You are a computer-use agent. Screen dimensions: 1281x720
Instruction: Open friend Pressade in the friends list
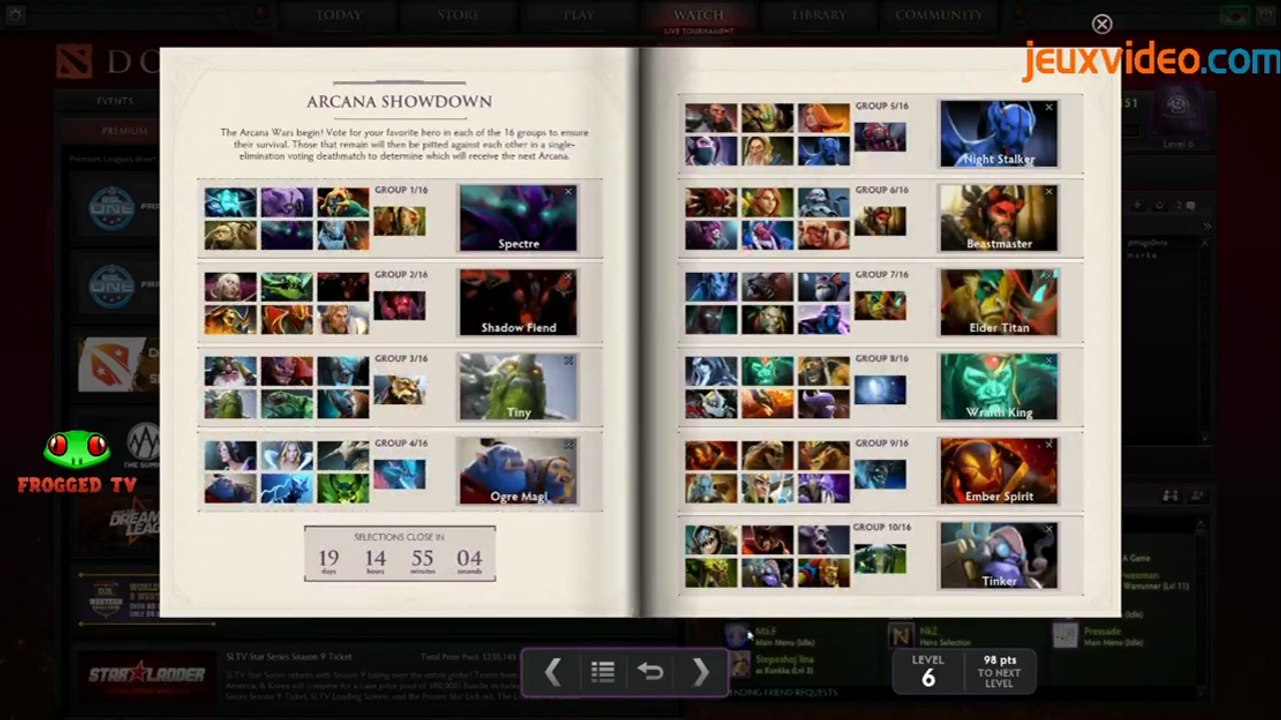coord(1100,636)
